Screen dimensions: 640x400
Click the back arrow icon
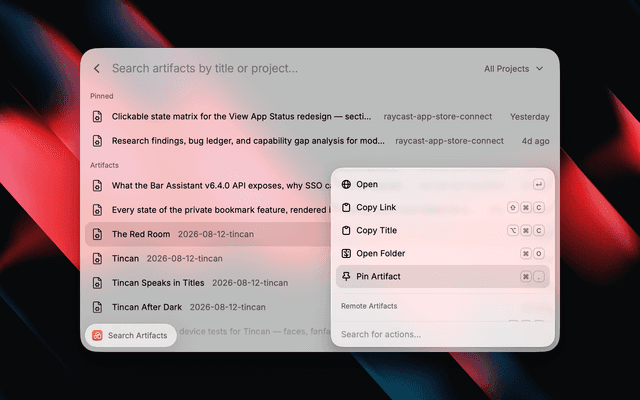click(x=97, y=69)
